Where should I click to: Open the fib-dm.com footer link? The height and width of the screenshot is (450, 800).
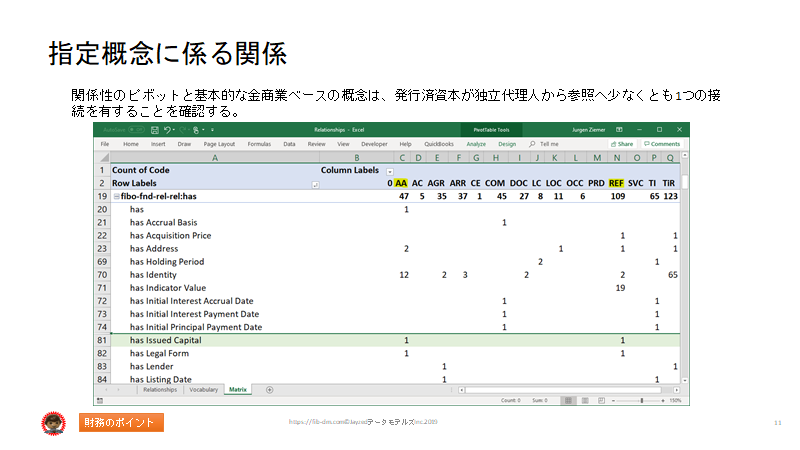pyautogui.click(x=363, y=422)
